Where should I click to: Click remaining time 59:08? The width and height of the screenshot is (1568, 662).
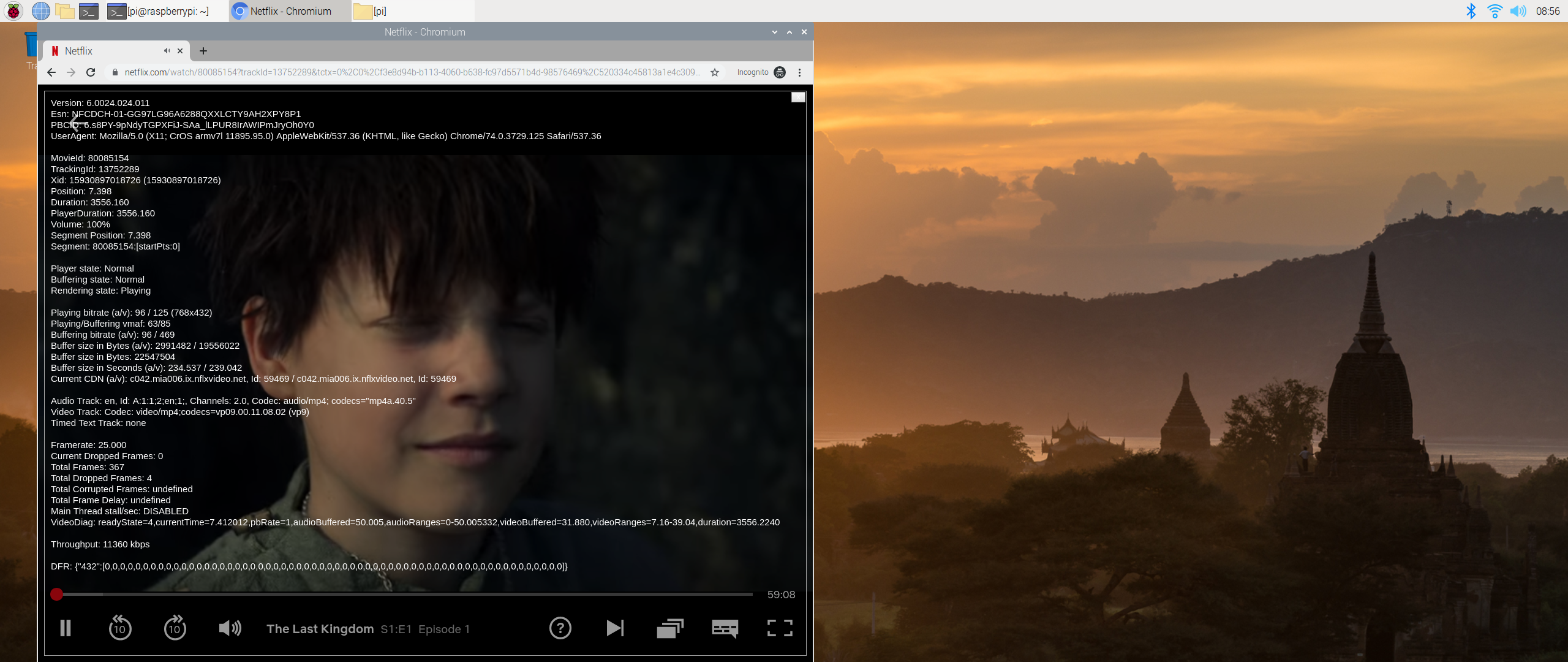[781, 595]
